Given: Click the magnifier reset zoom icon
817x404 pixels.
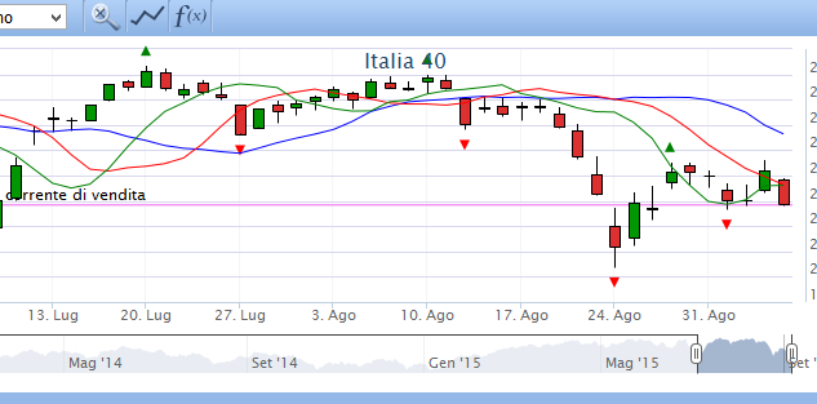Looking at the screenshot, I should 106,17.
